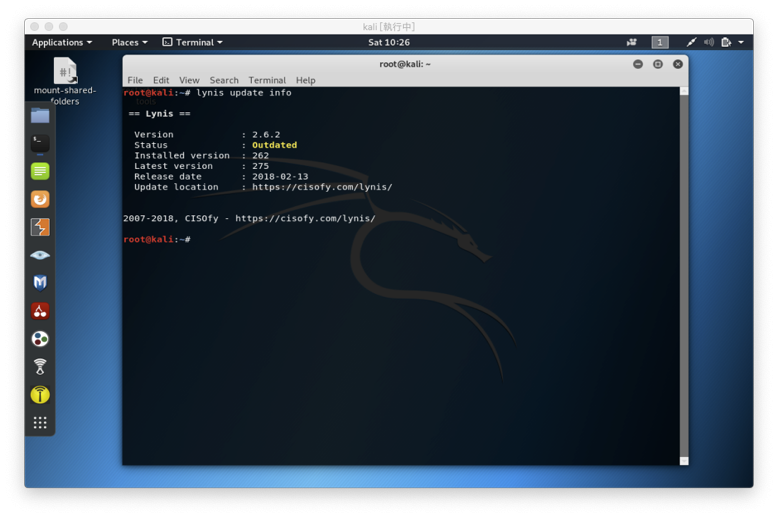Open the power/battery status icon
The width and height of the screenshot is (778, 518).
(x=726, y=42)
